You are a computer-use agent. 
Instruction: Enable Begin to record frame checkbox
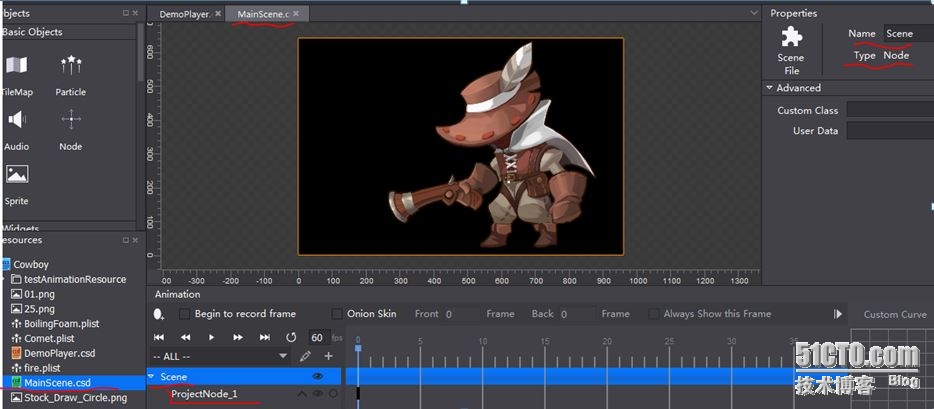(185, 314)
